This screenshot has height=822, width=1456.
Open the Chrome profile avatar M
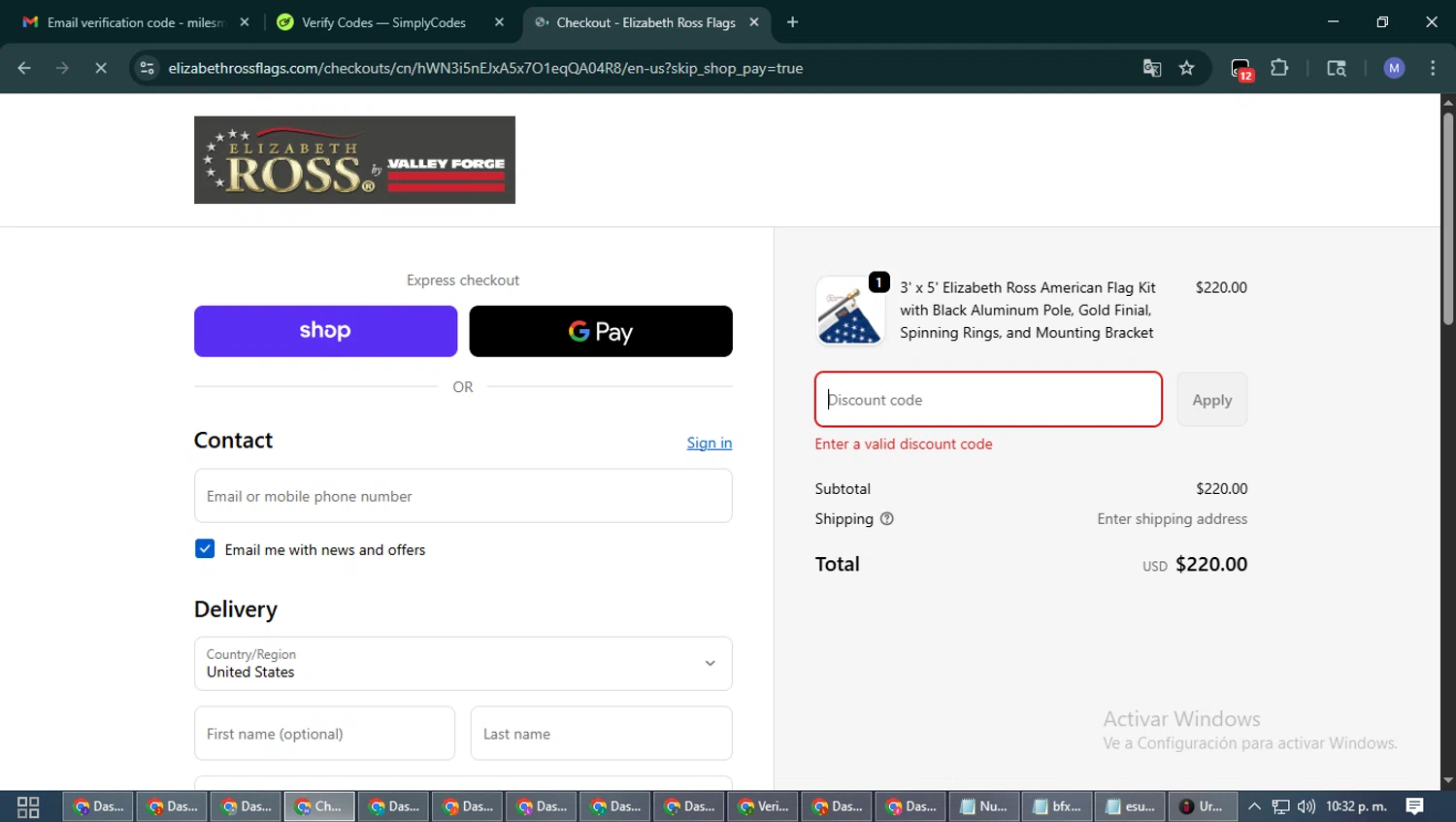pyautogui.click(x=1394, y=68)
